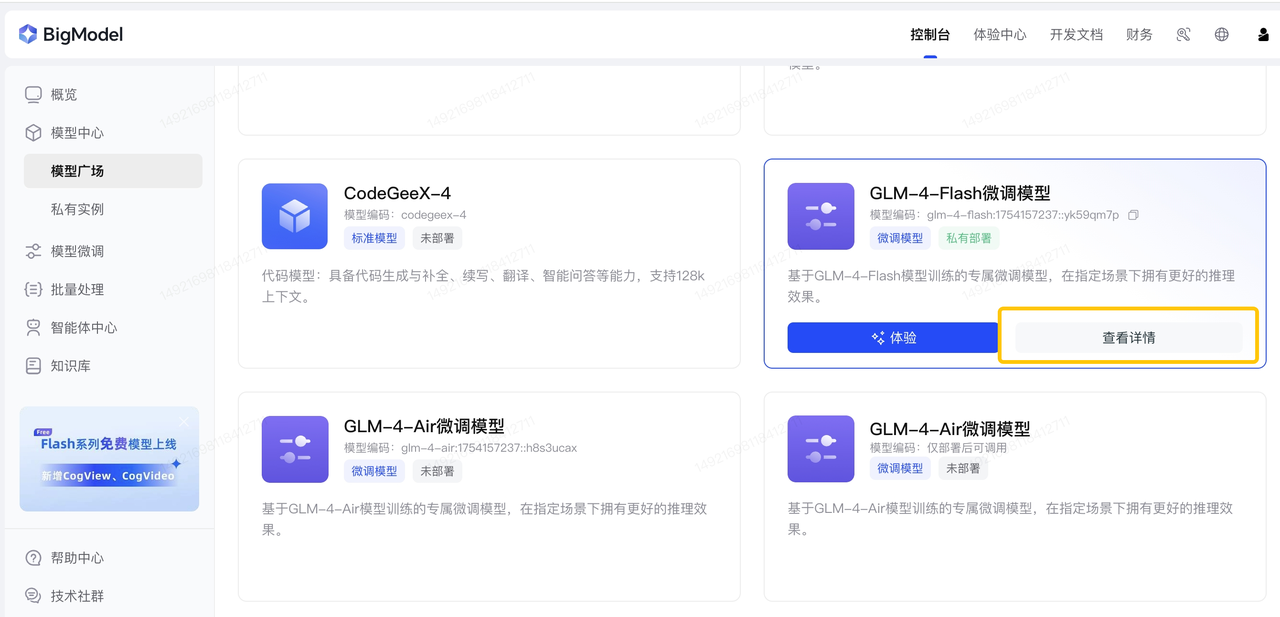Click model code glm-4-air:1754157237::h8s3ucax
Viewport: 1280px width, 617px height.
pyautogui.click(x=489, y=448)
